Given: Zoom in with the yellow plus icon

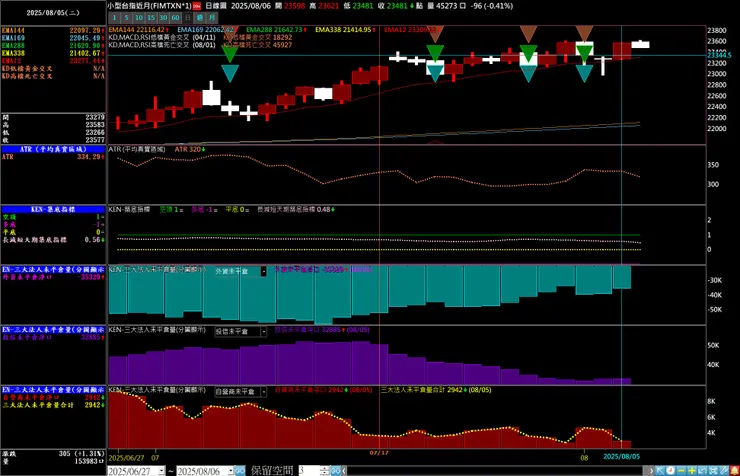Looking at the screenshot, I should pyautogui.click(x=692, y=470).
